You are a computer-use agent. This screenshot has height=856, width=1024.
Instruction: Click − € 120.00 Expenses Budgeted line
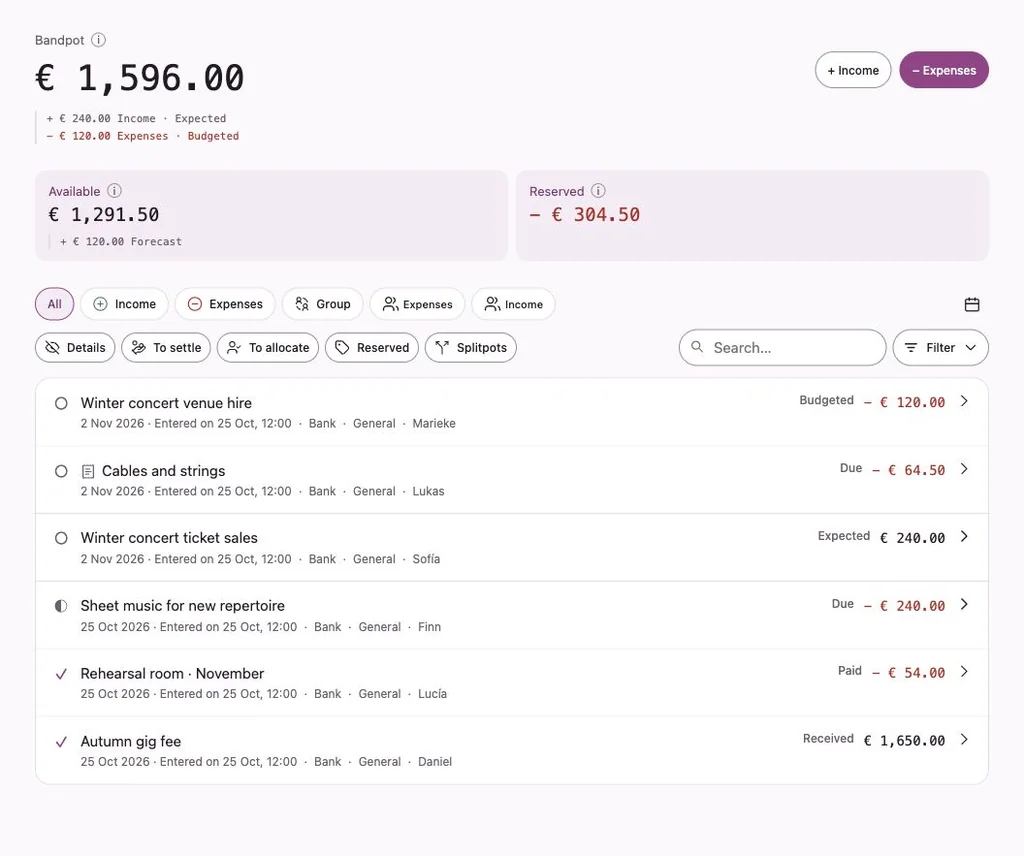click(142, 136)
